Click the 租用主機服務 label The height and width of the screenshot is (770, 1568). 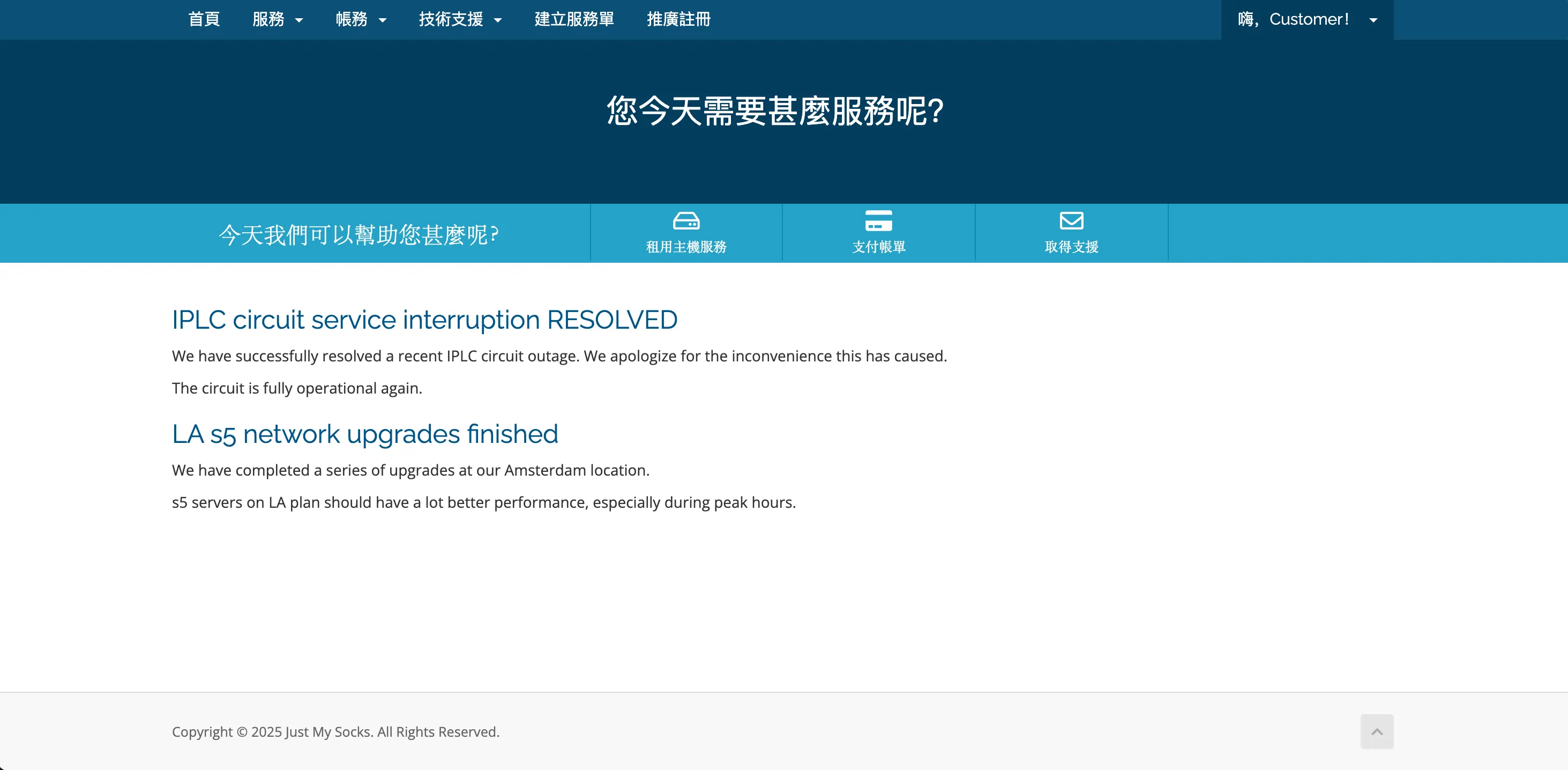pos(686,247)
